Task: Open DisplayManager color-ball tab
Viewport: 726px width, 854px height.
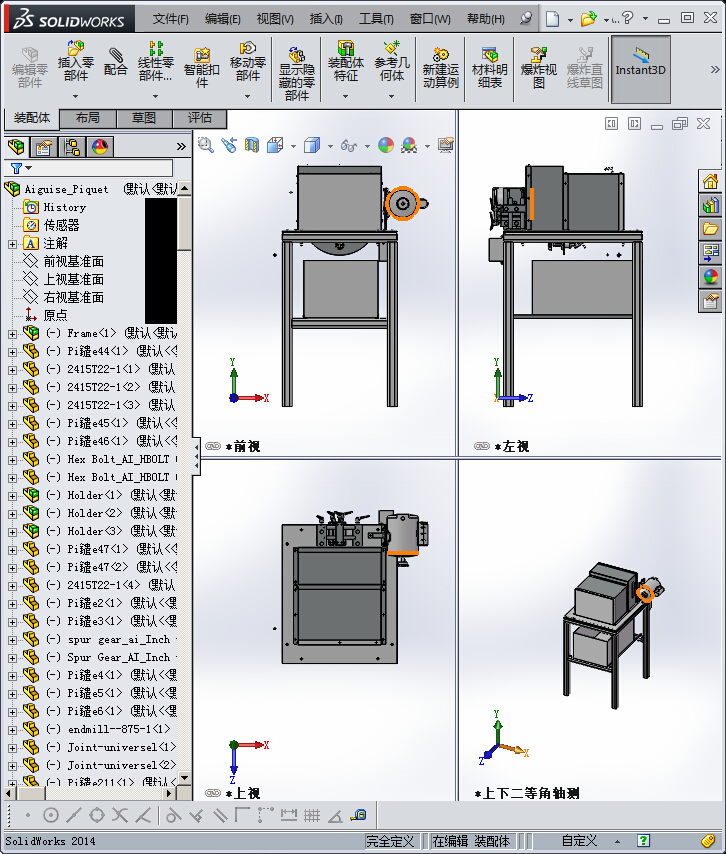Action: coord(100,147)
